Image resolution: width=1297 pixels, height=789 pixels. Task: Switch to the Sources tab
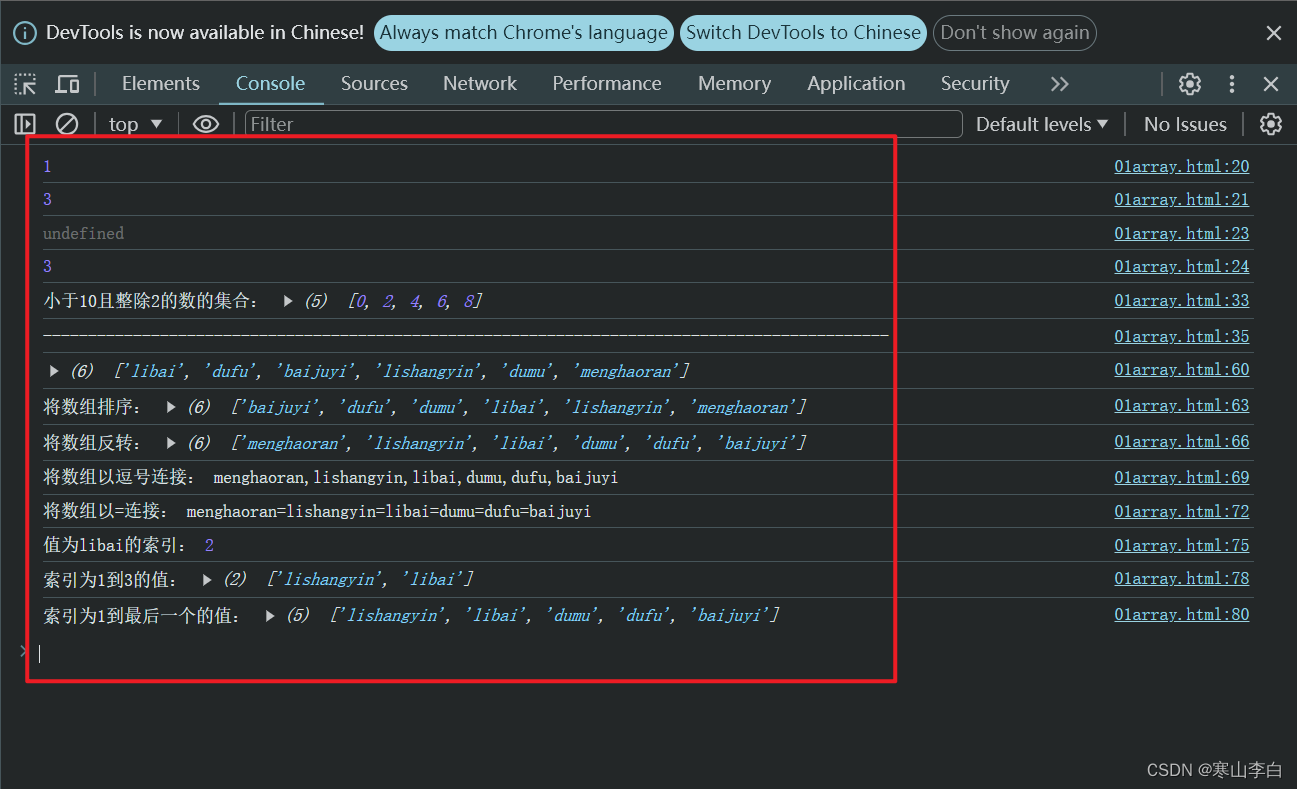374,84
